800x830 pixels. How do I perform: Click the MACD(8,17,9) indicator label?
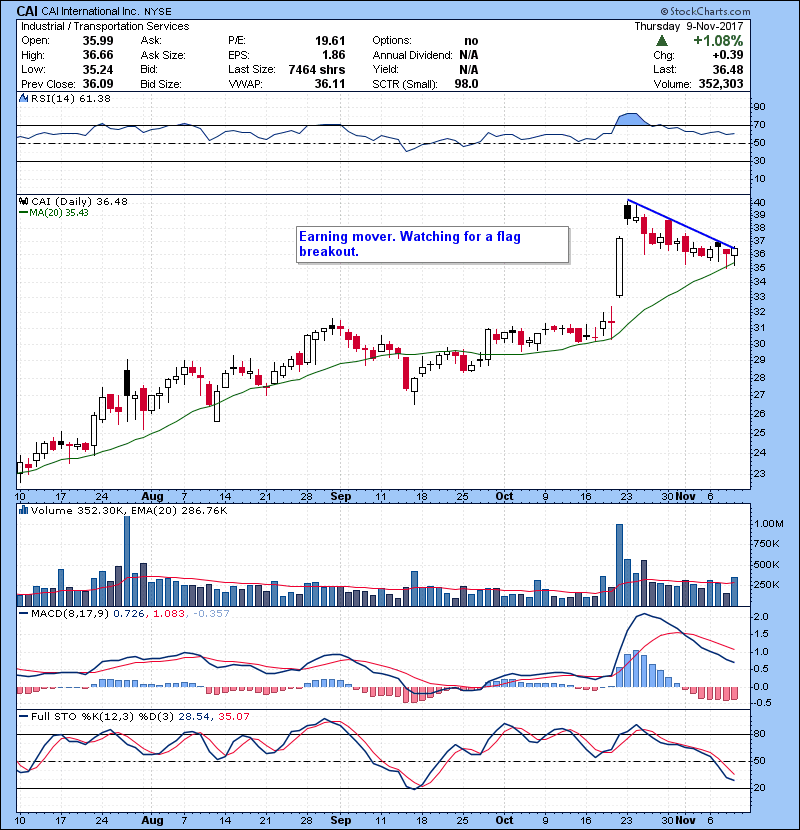(x=70, y=614)
